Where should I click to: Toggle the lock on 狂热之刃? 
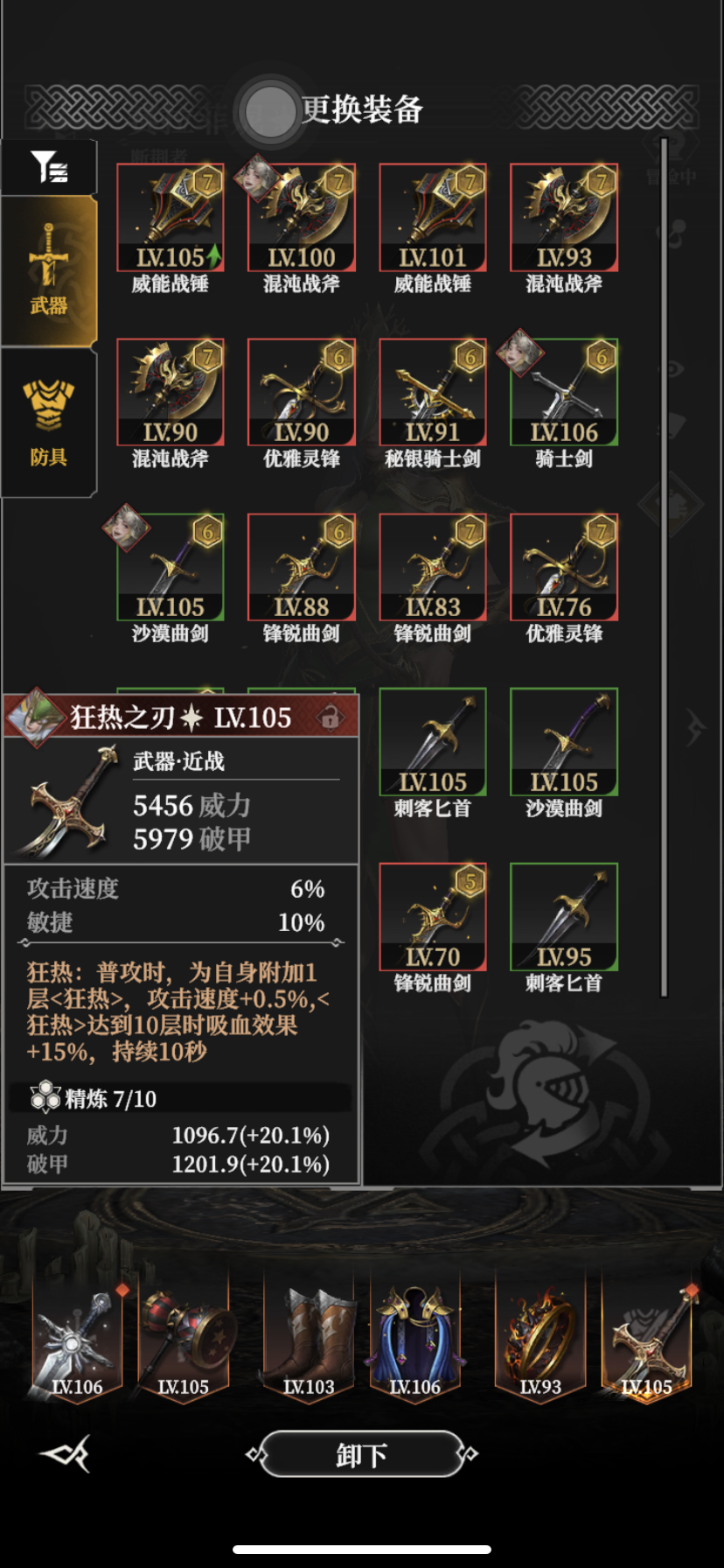[331, 718]
